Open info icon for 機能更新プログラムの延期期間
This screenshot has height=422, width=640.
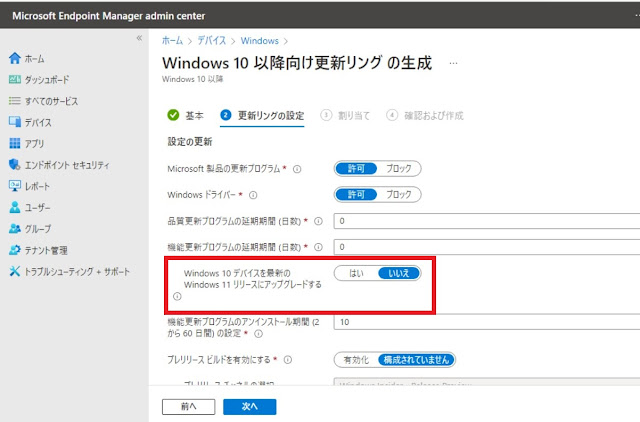coord(318,247)
